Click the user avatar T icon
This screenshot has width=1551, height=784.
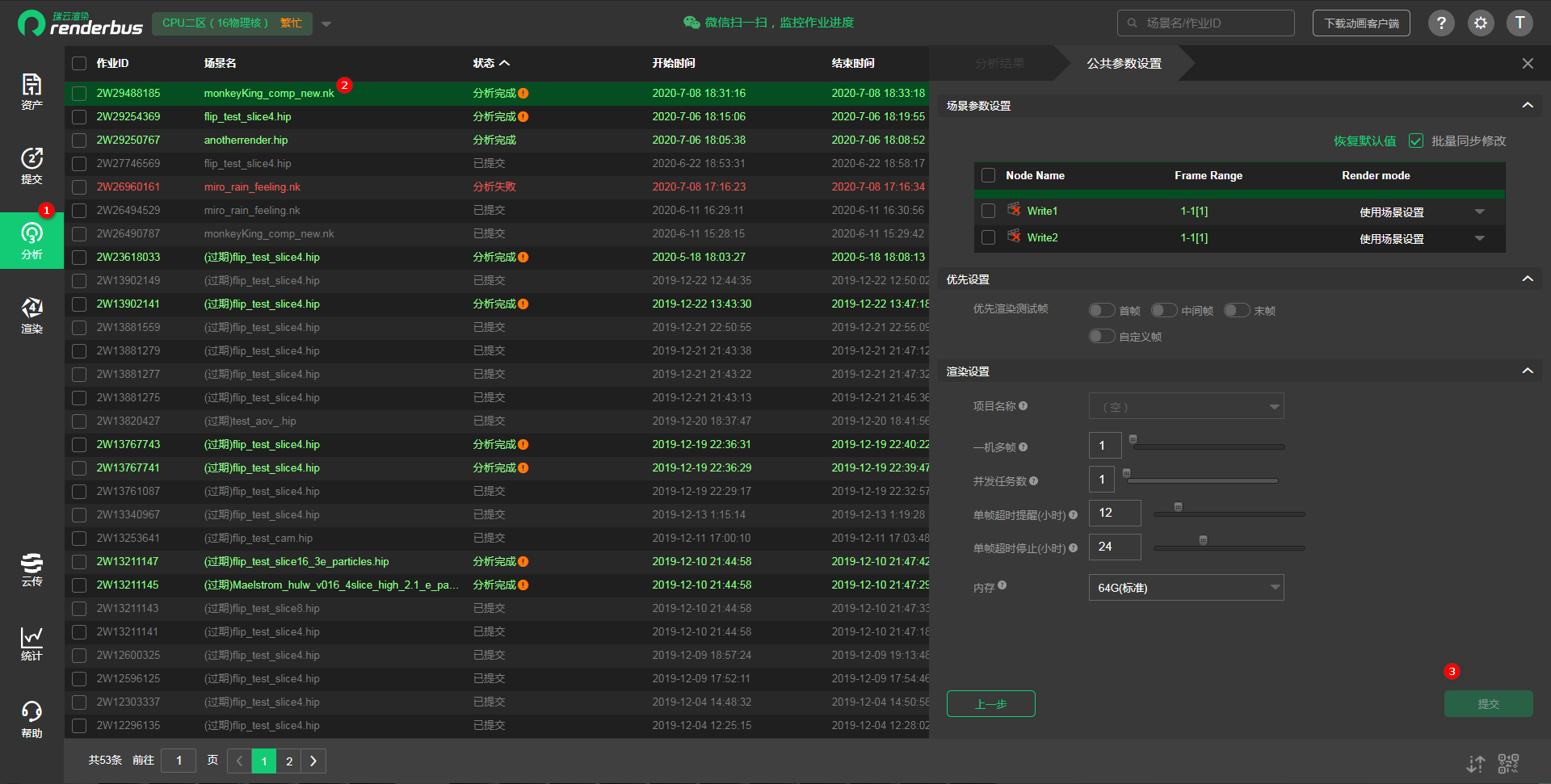(1519, 23)
